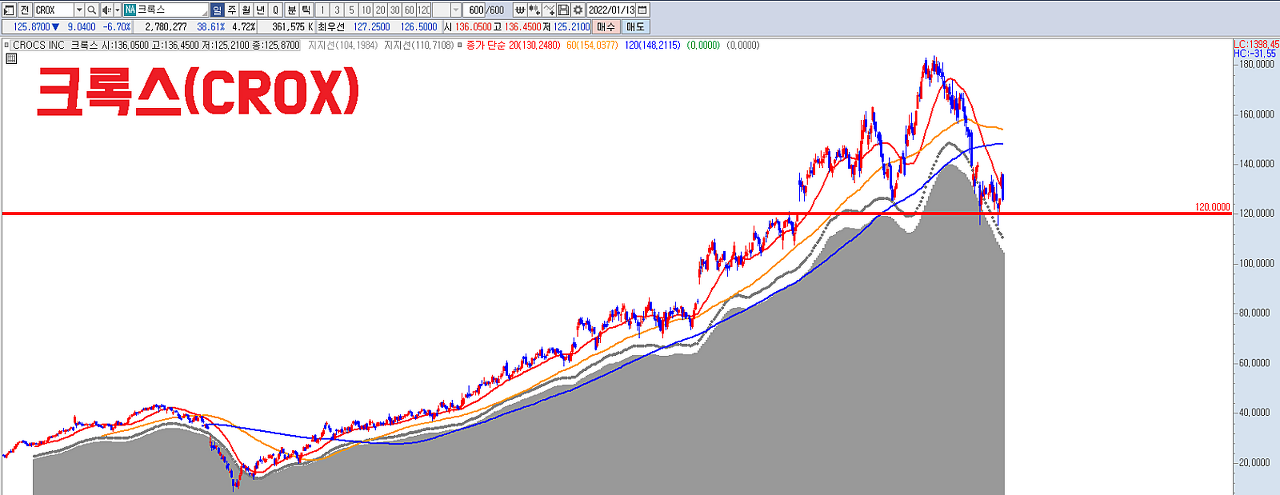Click the 600/600 bar count field
This screenshot has height=495, width=1280.
coord(484,9)
